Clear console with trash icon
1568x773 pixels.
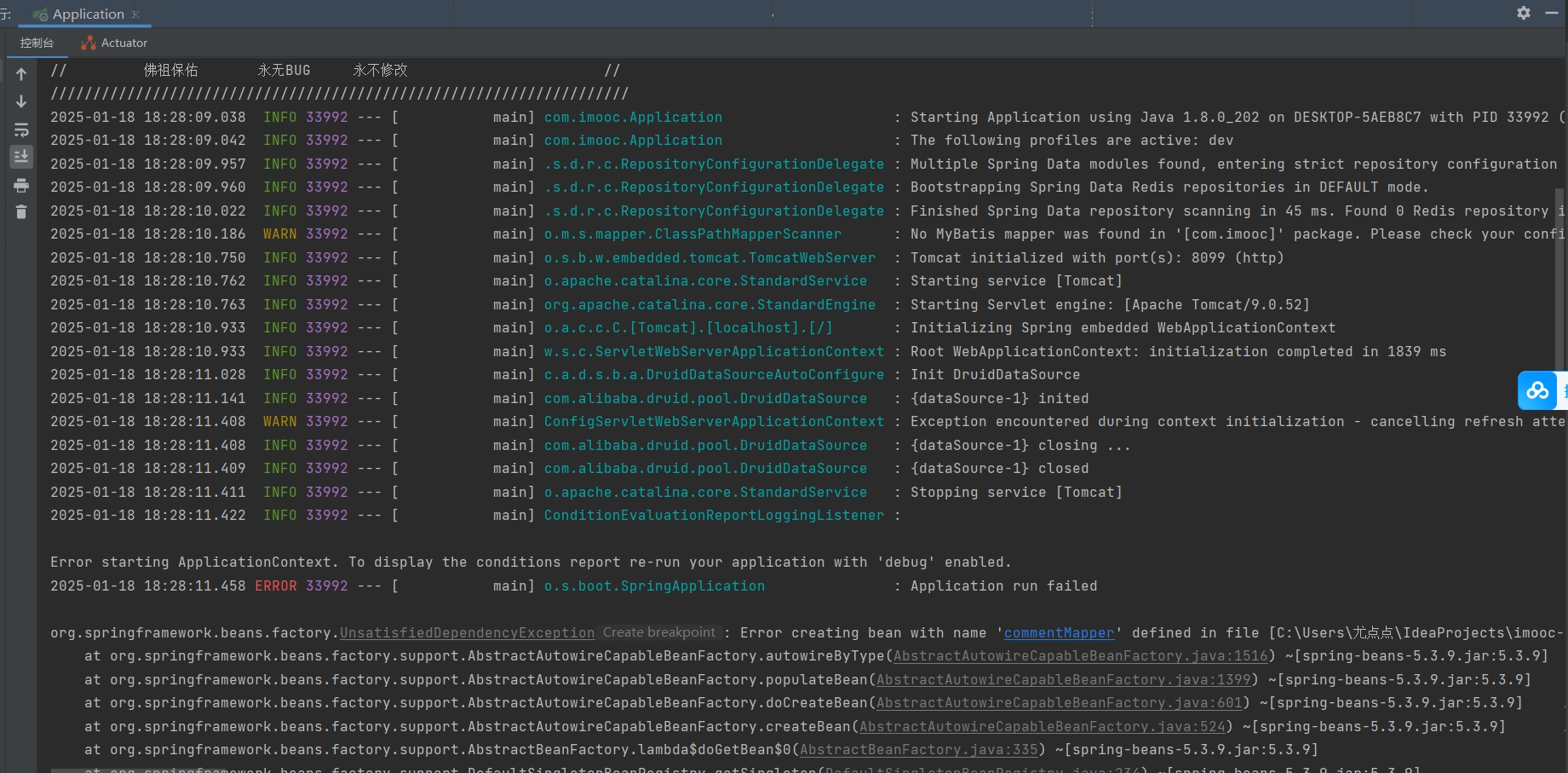(x=21, y=212)
